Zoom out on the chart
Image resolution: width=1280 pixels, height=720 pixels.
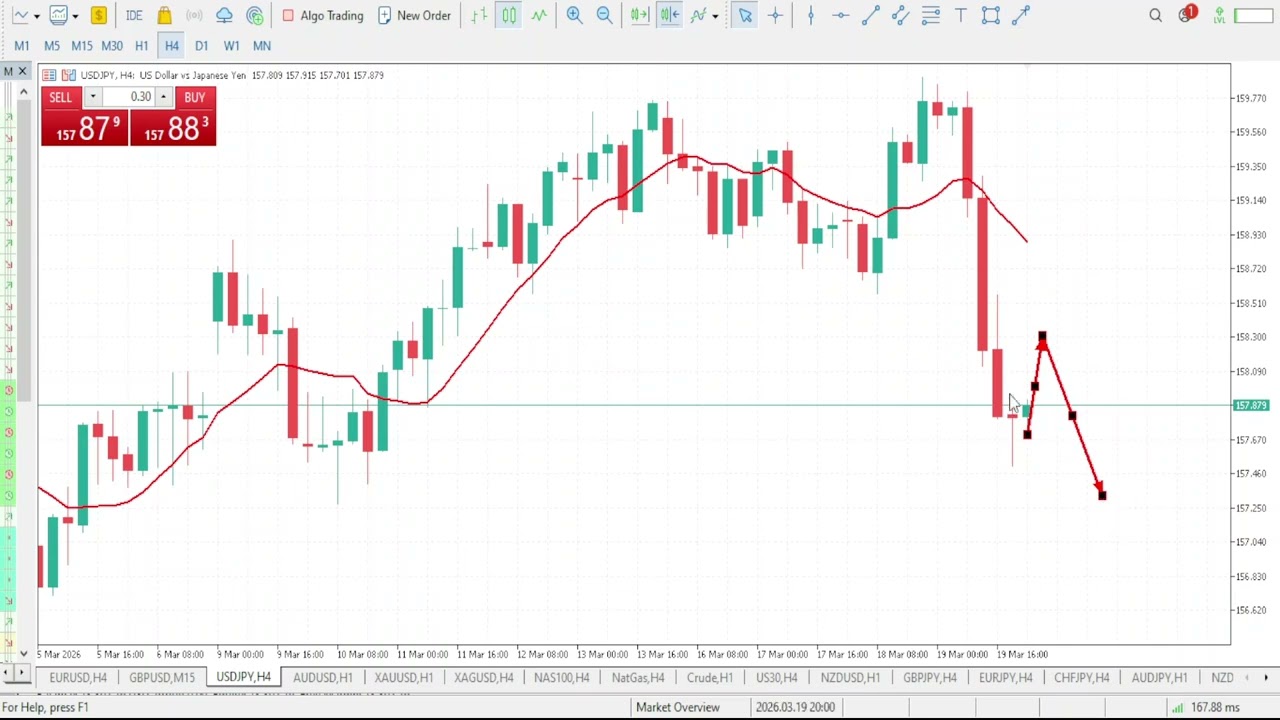click(x=604, y=15)
